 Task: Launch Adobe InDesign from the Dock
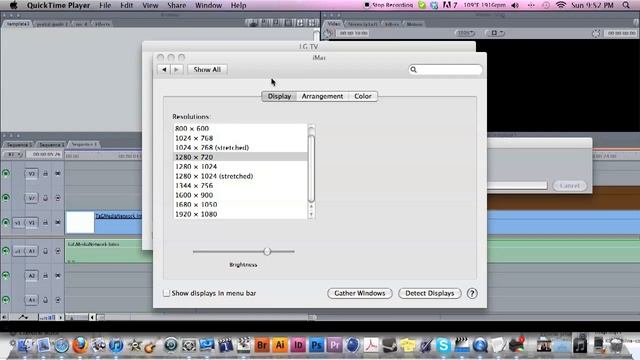point(298,345)
